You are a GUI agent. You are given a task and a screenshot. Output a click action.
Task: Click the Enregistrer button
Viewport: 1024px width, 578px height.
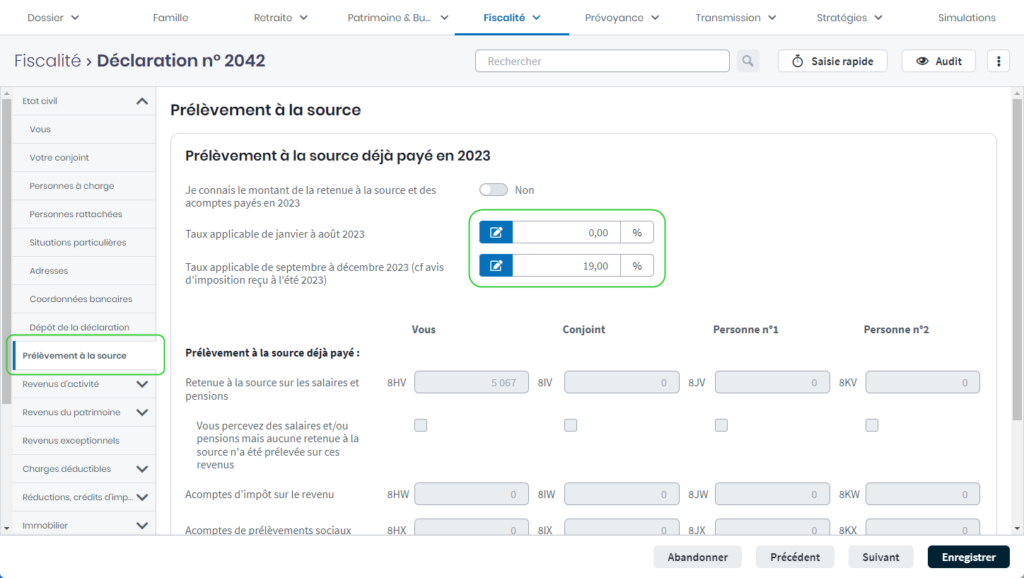click(968, 557)
